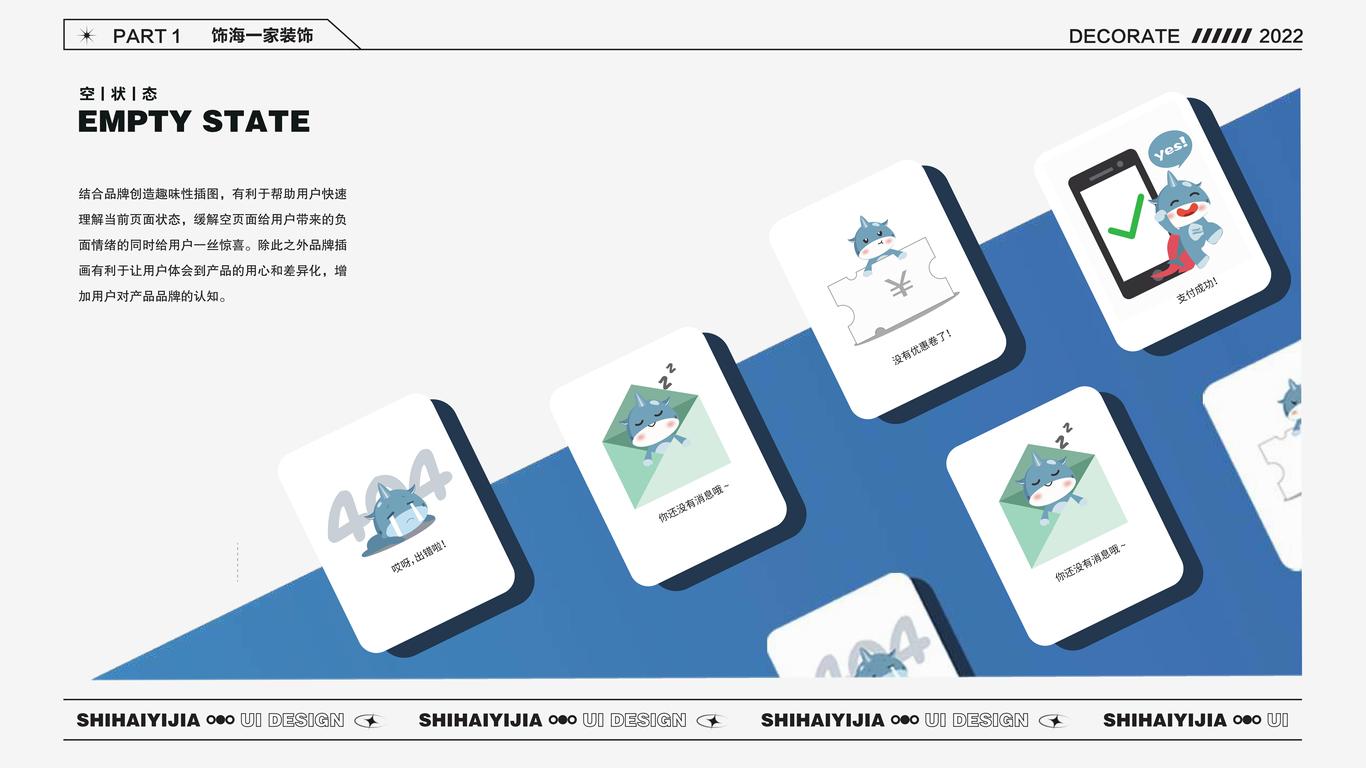Click the 饰海一家装饰 header title
1366x768 pixels.
(x=262, y=36)
